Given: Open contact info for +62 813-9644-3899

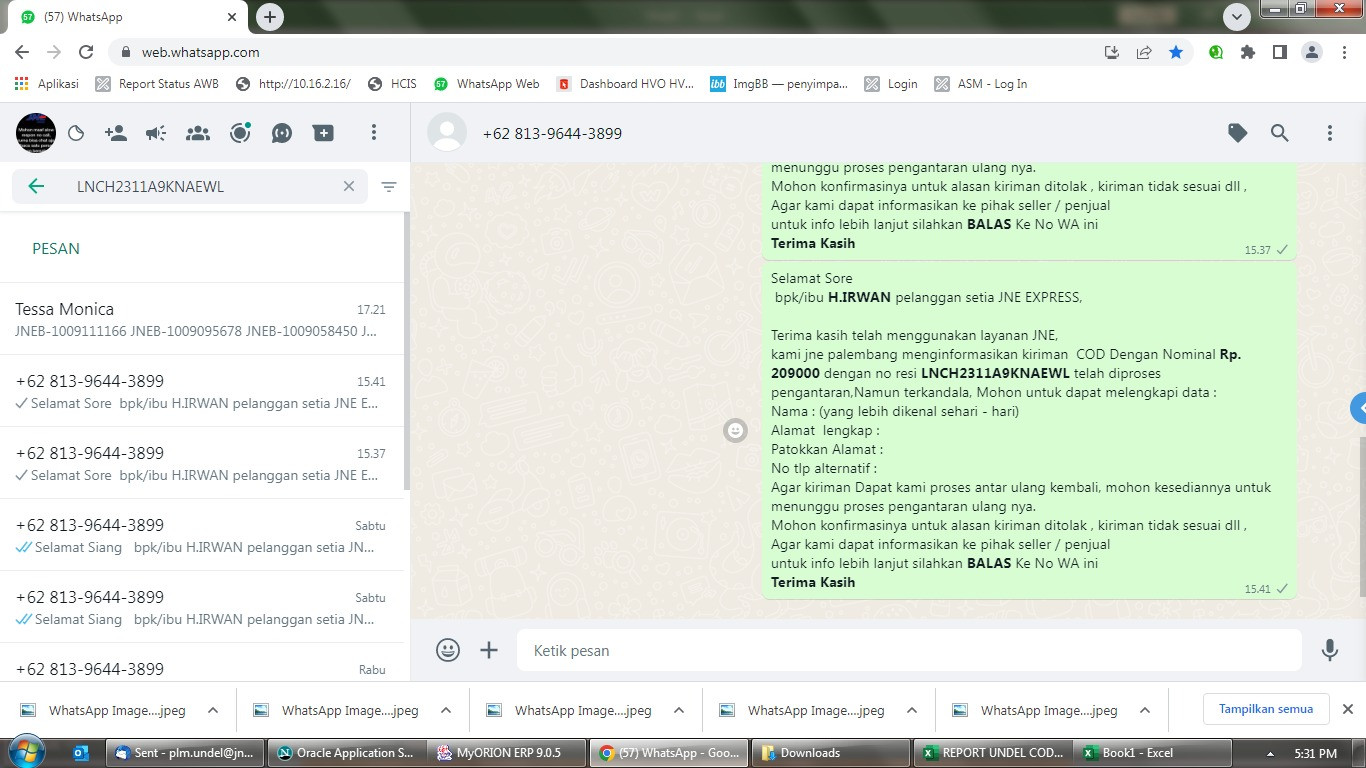Looking at the screenshot, I should (x=552, y=133).
